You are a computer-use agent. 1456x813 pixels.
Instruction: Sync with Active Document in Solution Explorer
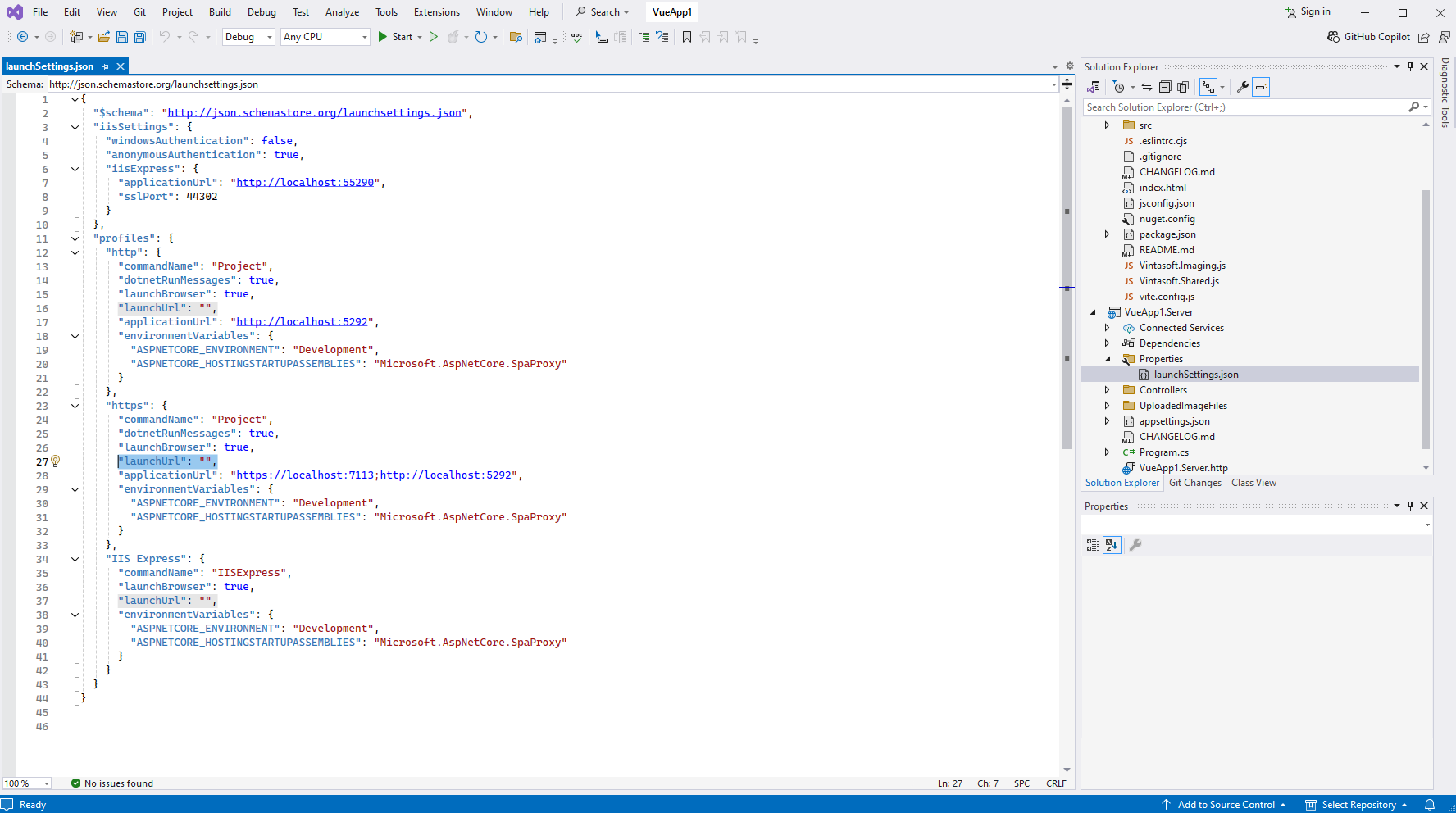(1147, 87)
